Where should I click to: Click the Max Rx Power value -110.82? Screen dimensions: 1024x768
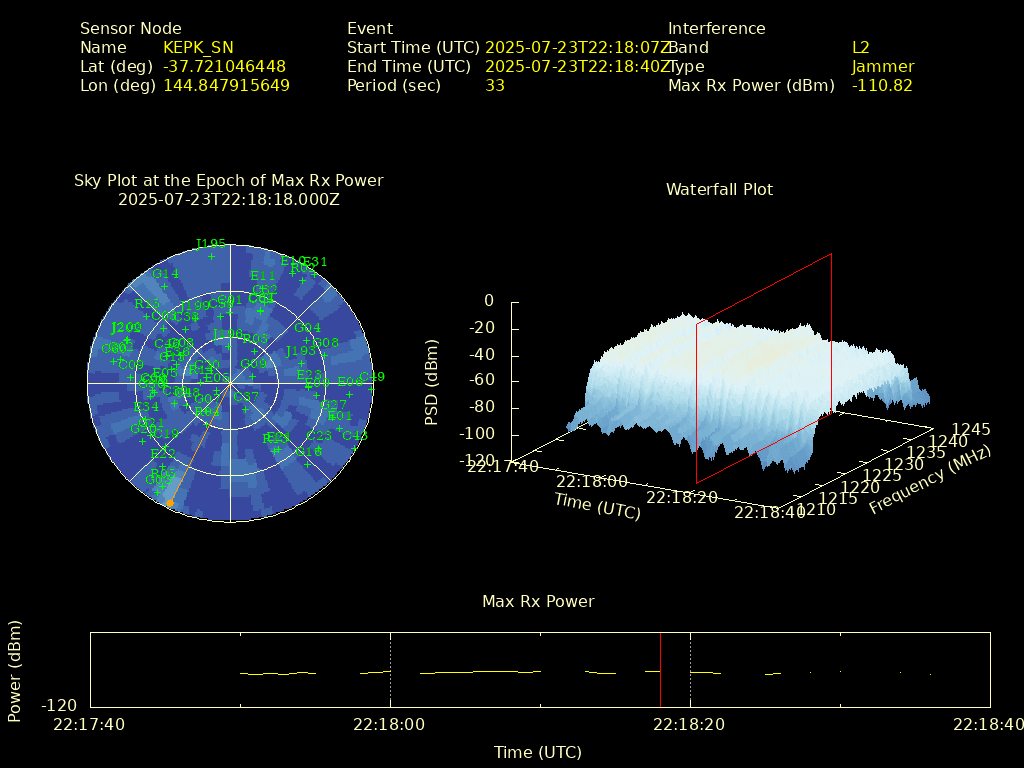[881, 86]
